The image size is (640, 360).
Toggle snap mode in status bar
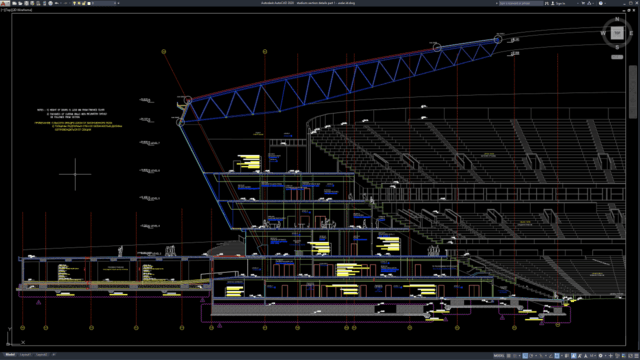point(515,356)
